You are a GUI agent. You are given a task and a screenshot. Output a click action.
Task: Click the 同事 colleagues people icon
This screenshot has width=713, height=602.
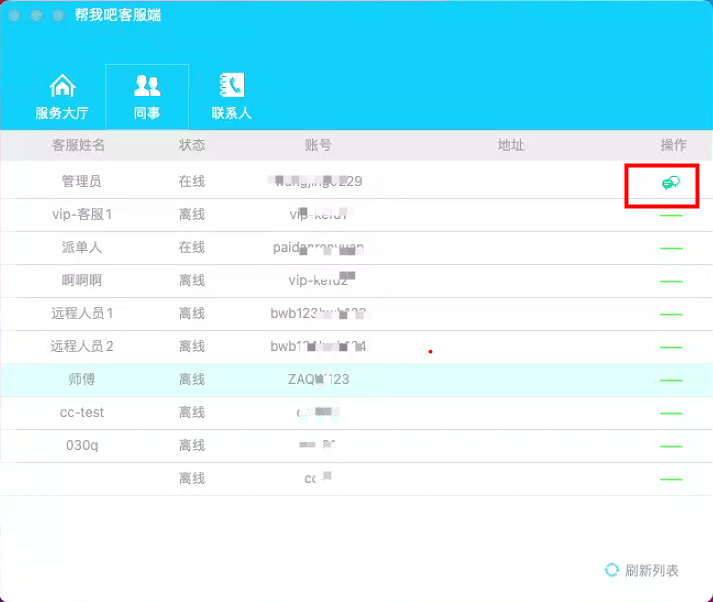pos(147,85)
